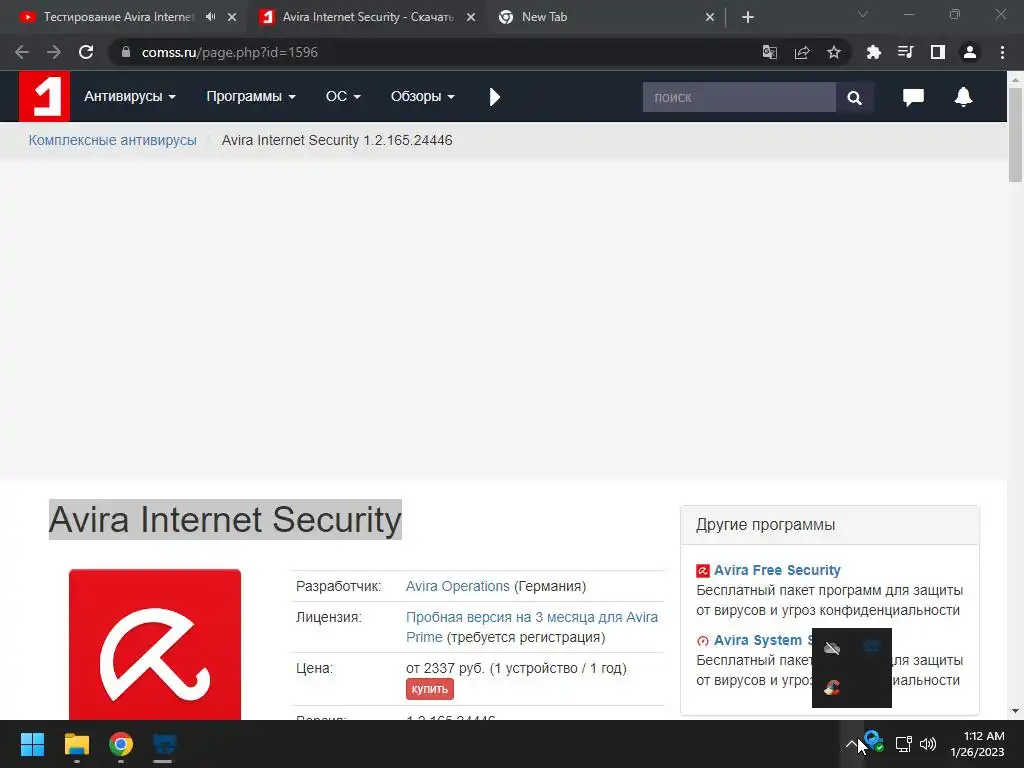Toggle the Chrome side panel icon
This screenshot has width=1024, height=768.
coord(938,52)
